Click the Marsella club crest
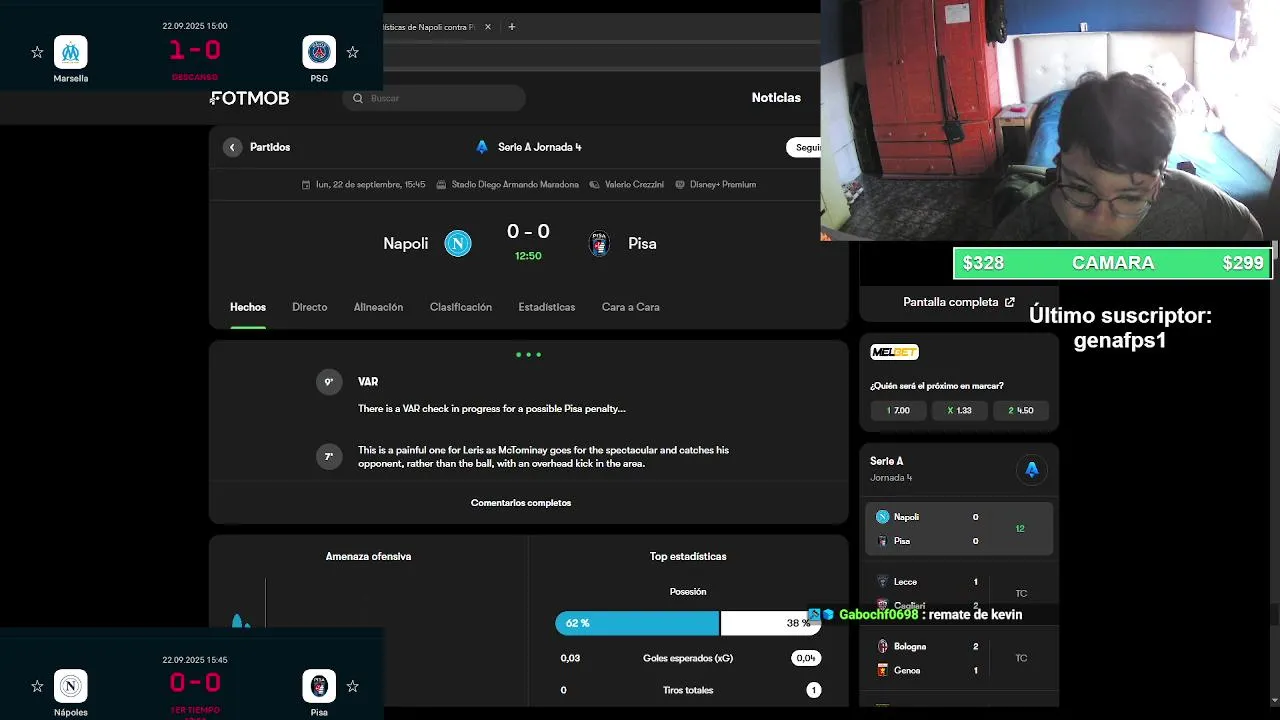Image resolution: width=1280 pixels, height=720 pixels. (71, 52)
